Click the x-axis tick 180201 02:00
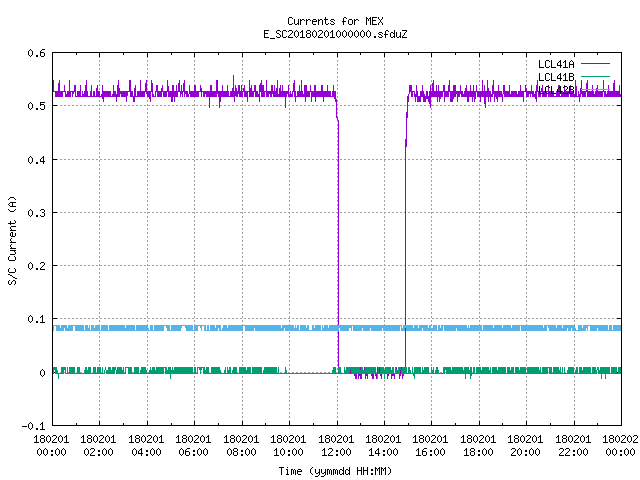 click(98, 445)
